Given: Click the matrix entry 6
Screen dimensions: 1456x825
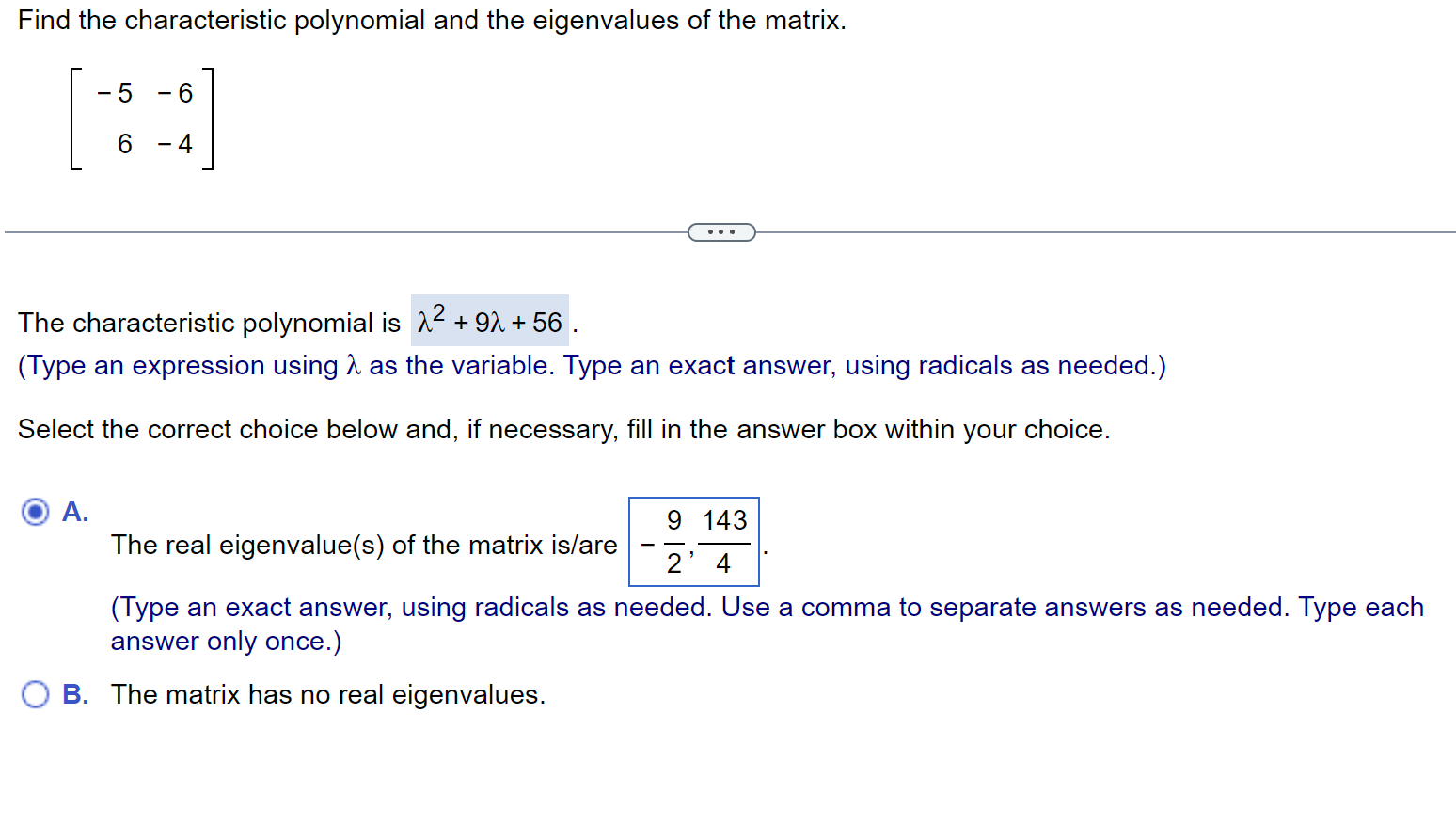Looking at the screenshot, I should click(x=123, y=144).
